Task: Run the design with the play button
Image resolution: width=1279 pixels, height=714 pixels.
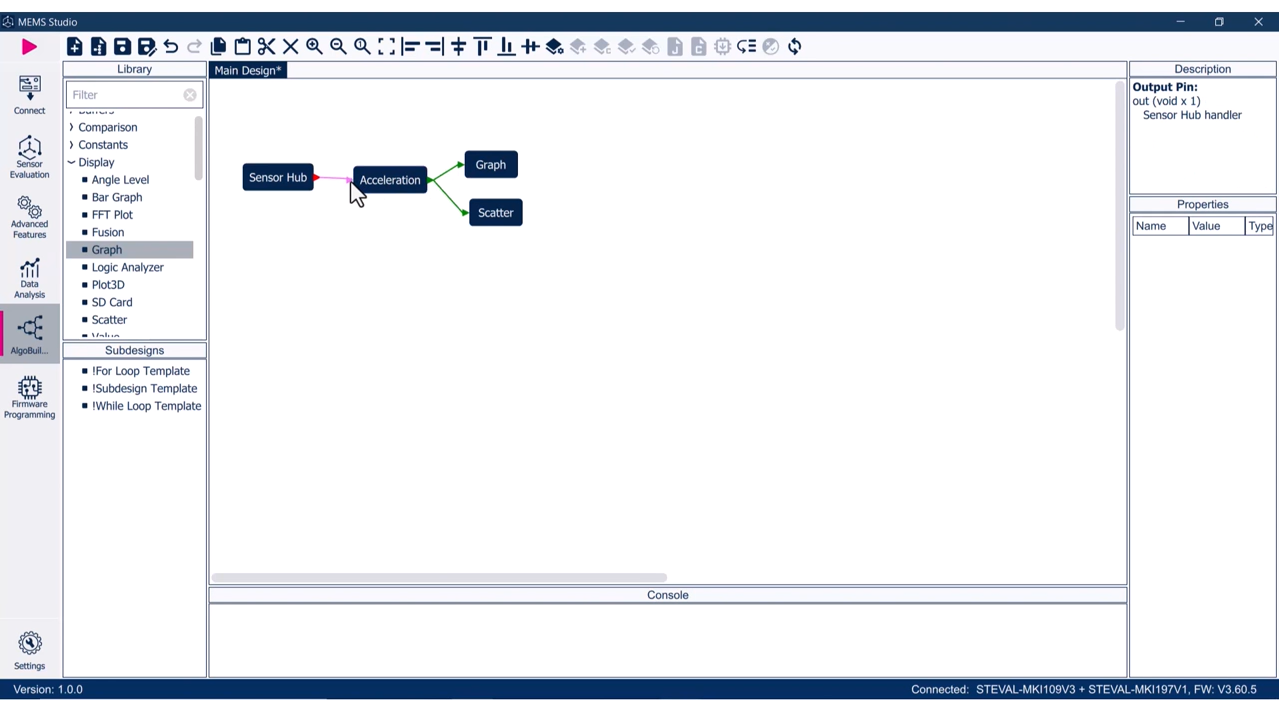Action: [x=29, y=46]
